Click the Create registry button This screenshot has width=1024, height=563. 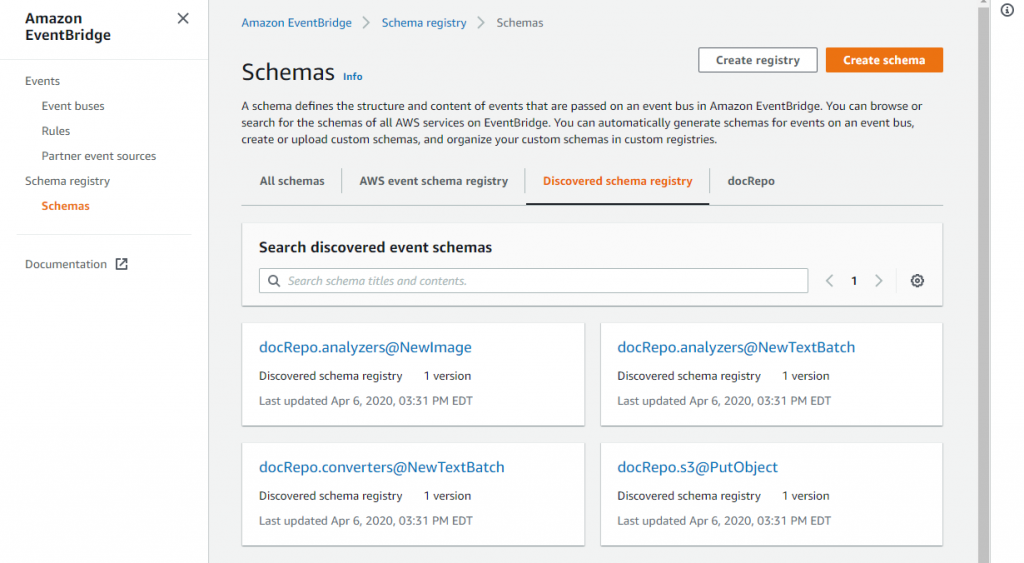758,60
